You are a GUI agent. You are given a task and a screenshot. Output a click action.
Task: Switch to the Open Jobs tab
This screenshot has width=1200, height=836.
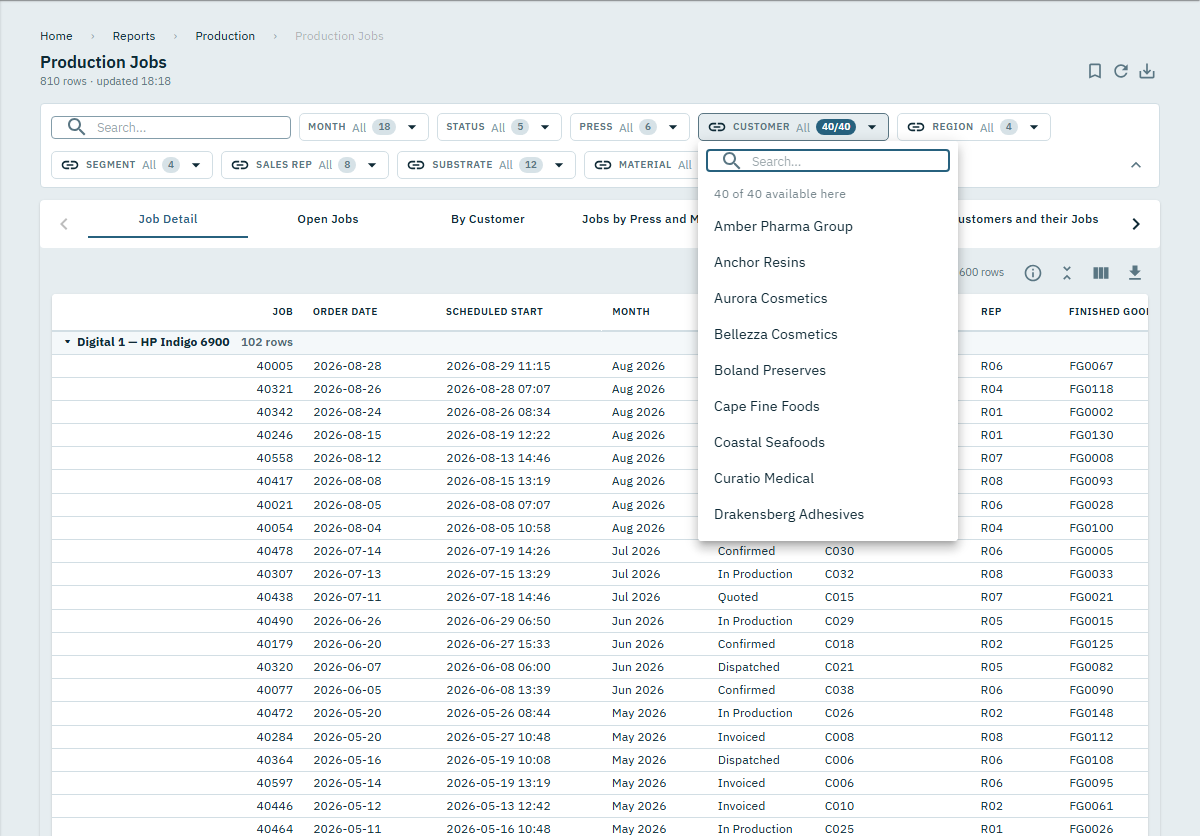[x=328, y=219]
